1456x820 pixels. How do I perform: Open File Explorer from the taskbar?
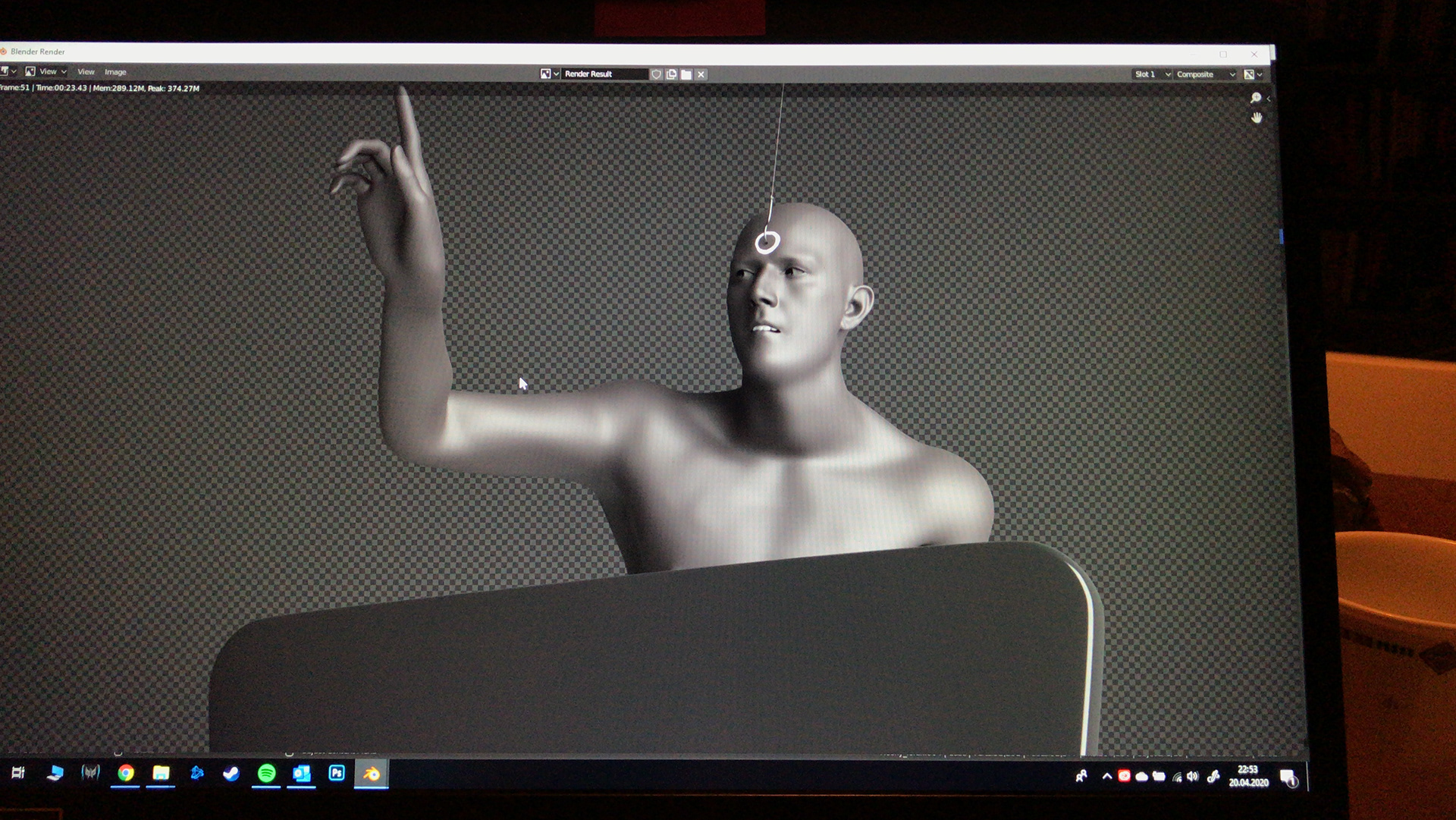click(161, 773)
